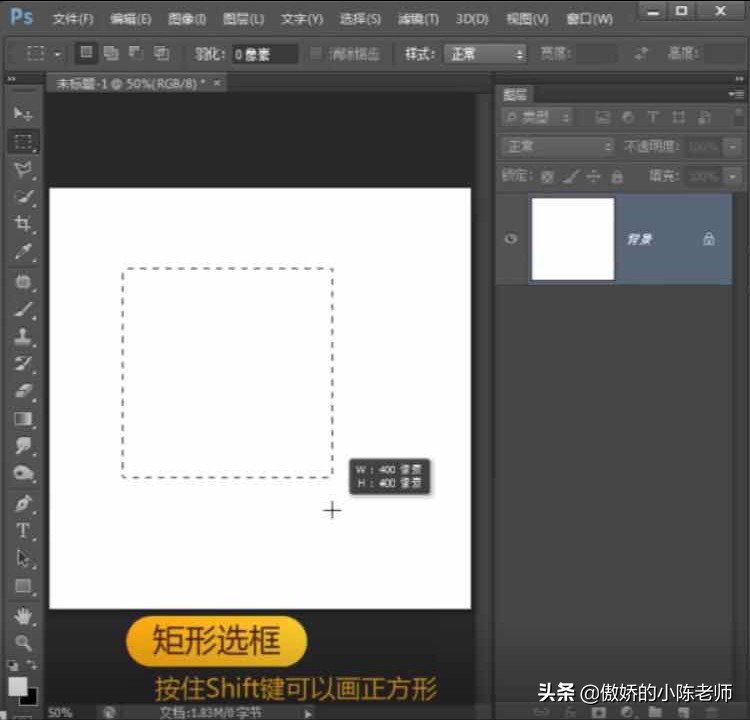This screenshot has width=750, height=720.
Task: Open the 滤镜(T) menu
Action: (x=418, y=19)
